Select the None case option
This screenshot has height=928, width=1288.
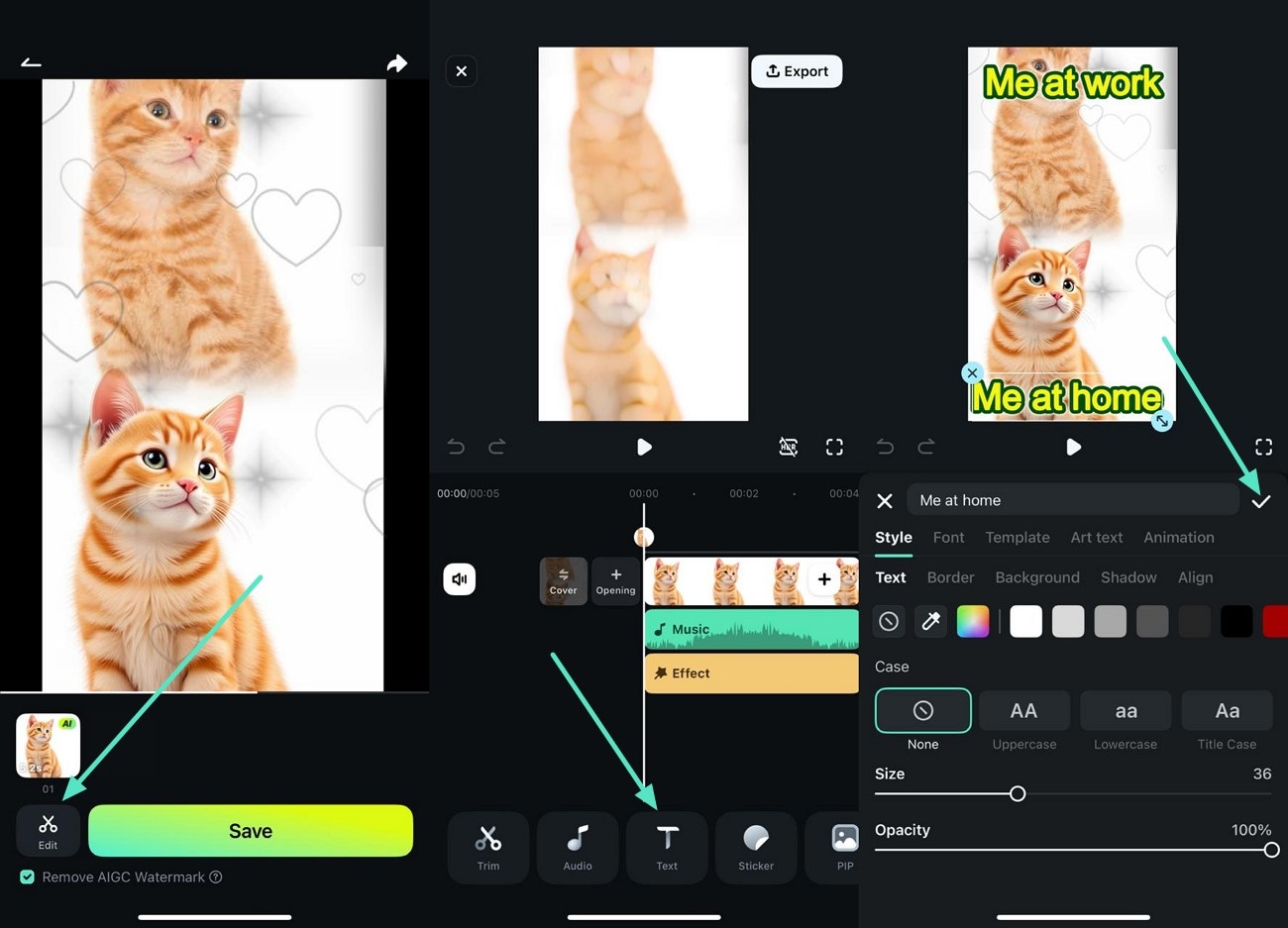click(923, 710)
